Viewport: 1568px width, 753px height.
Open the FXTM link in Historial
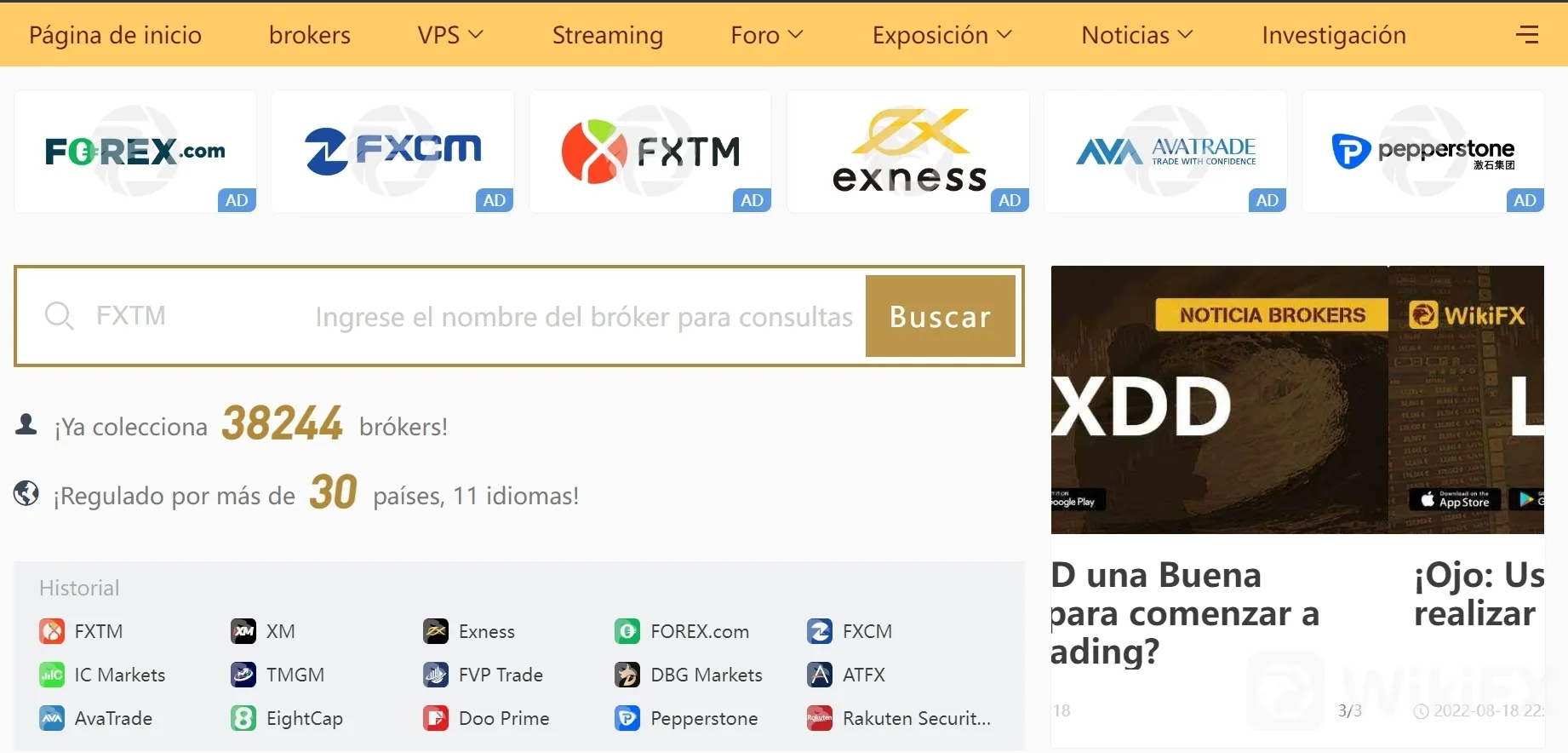point(99,631)
